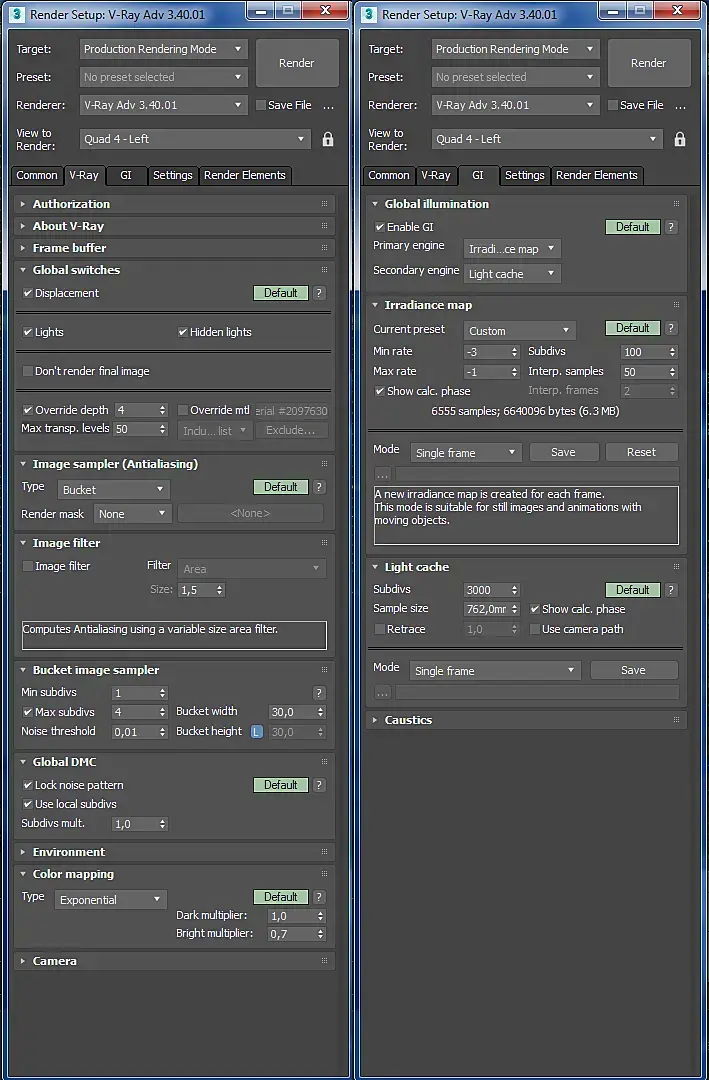
Task: Click grip handle of Light cache rollout
Action: (x=677, y=567)
